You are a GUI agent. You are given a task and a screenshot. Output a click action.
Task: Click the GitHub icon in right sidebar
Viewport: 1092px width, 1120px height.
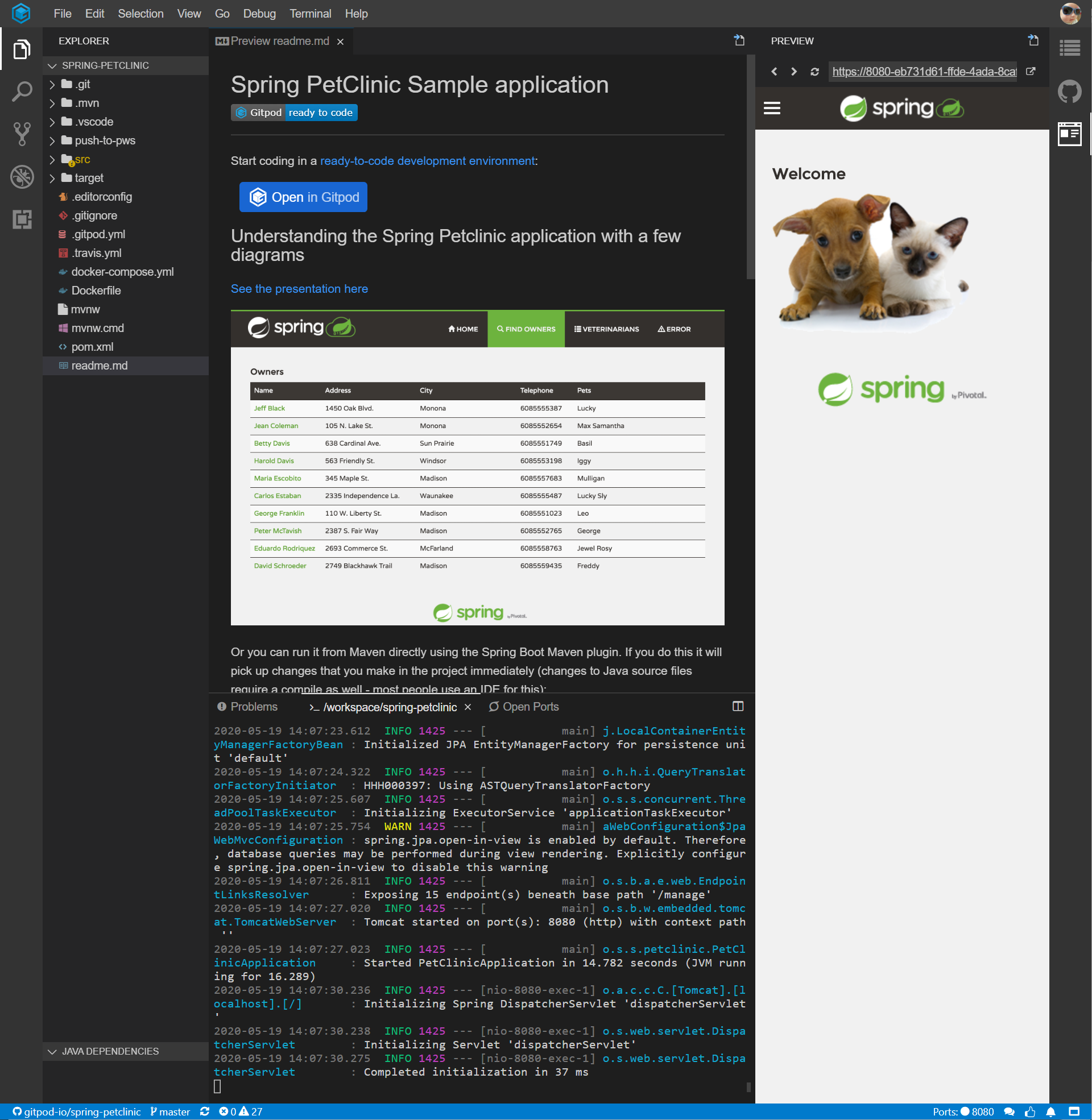(x=1070, y=91)
